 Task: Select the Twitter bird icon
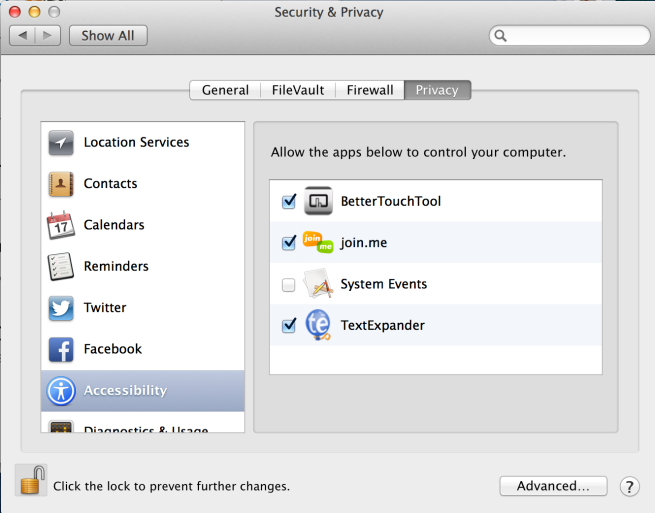tap(61, 308)
